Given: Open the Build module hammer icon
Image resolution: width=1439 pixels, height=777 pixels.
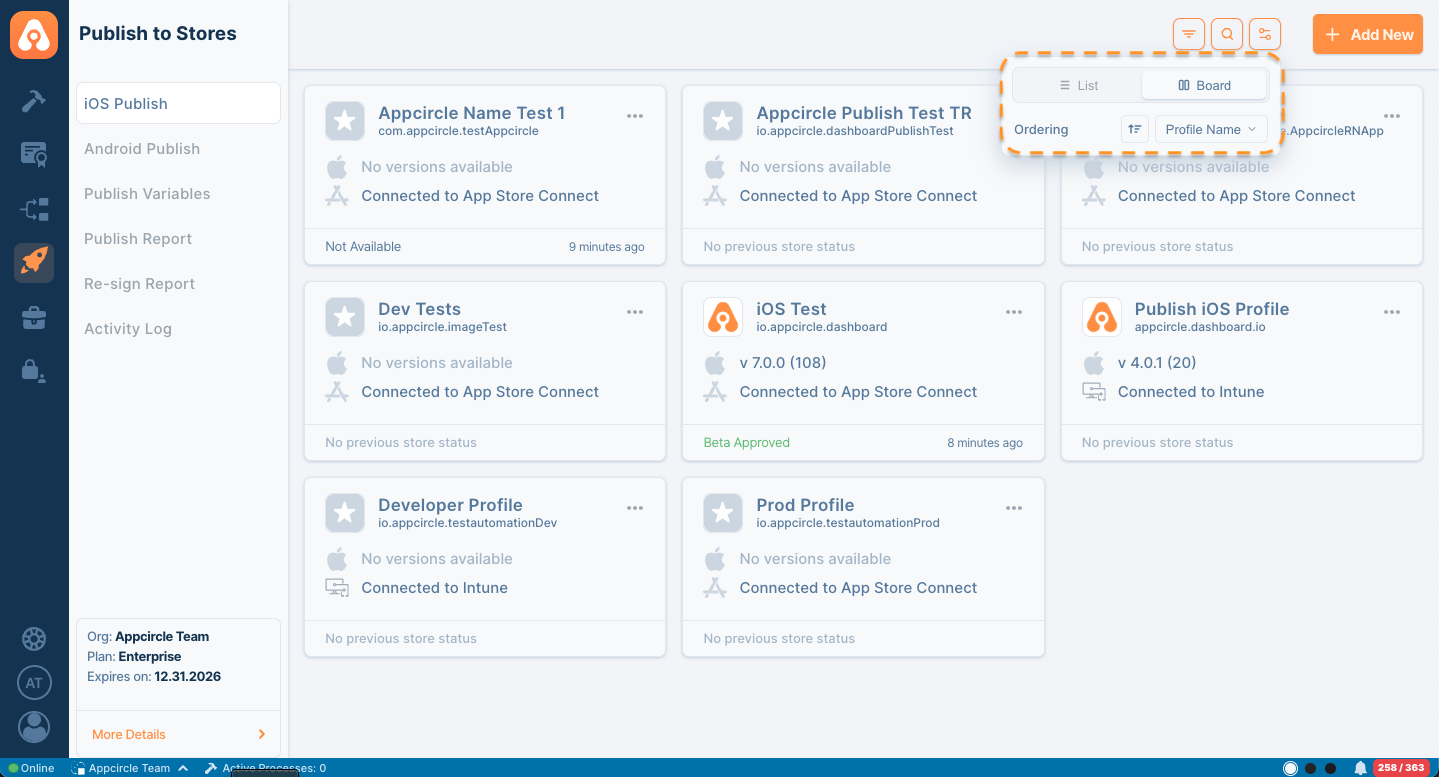Looking at the screenshot, I should [34, 101].
